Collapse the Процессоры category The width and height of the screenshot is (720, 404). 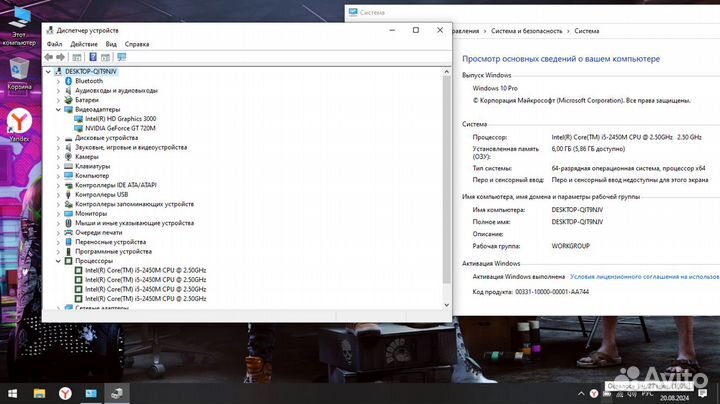tap(58, 261)
